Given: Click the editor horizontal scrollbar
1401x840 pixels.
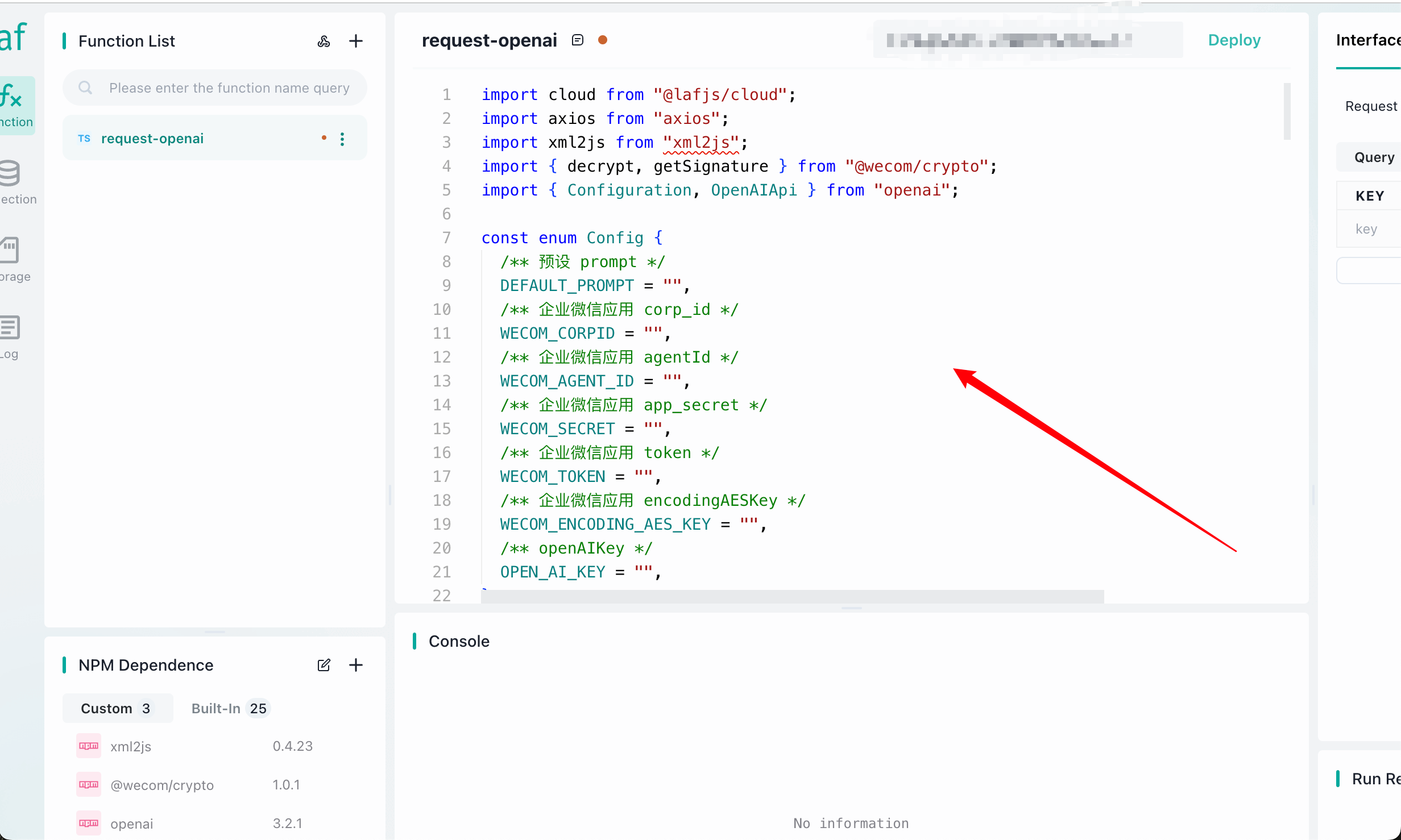Looking at the screenshot, I should pyautogui.click(x=791, y=596).
